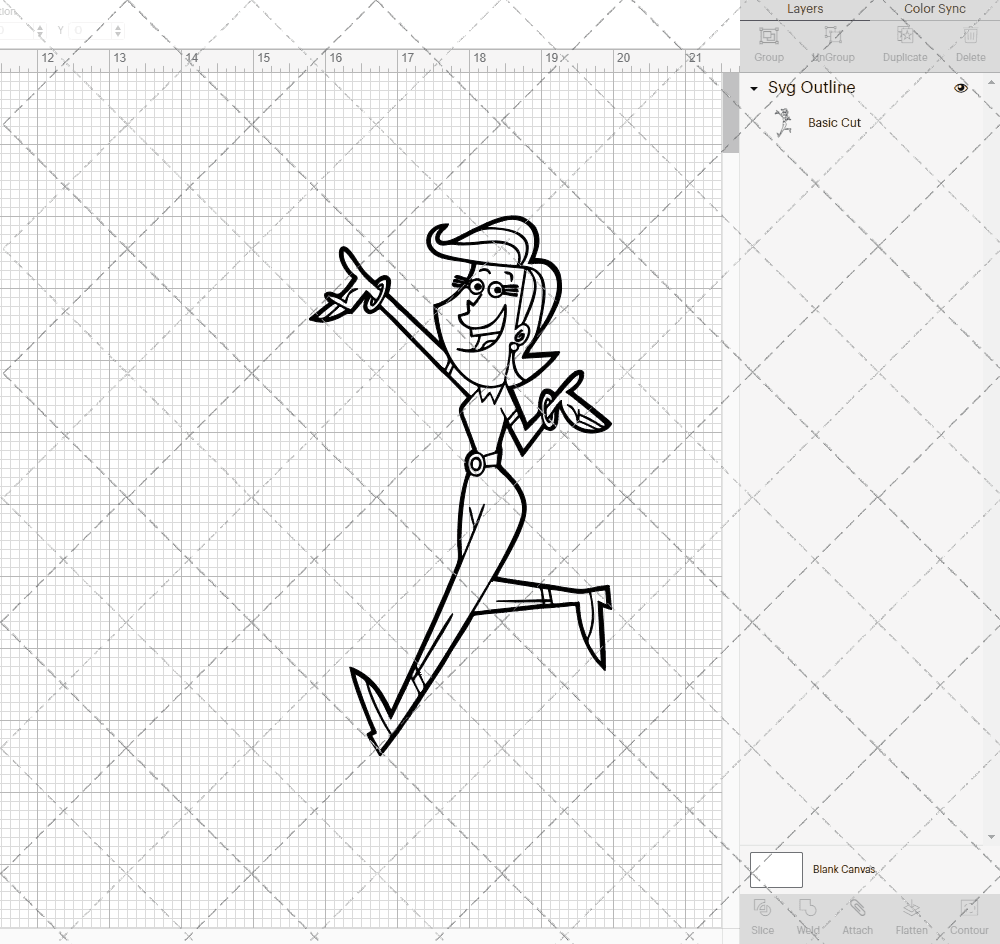
Task: Select the Basic Cut layer thumbnail
Action: [783, 122]
